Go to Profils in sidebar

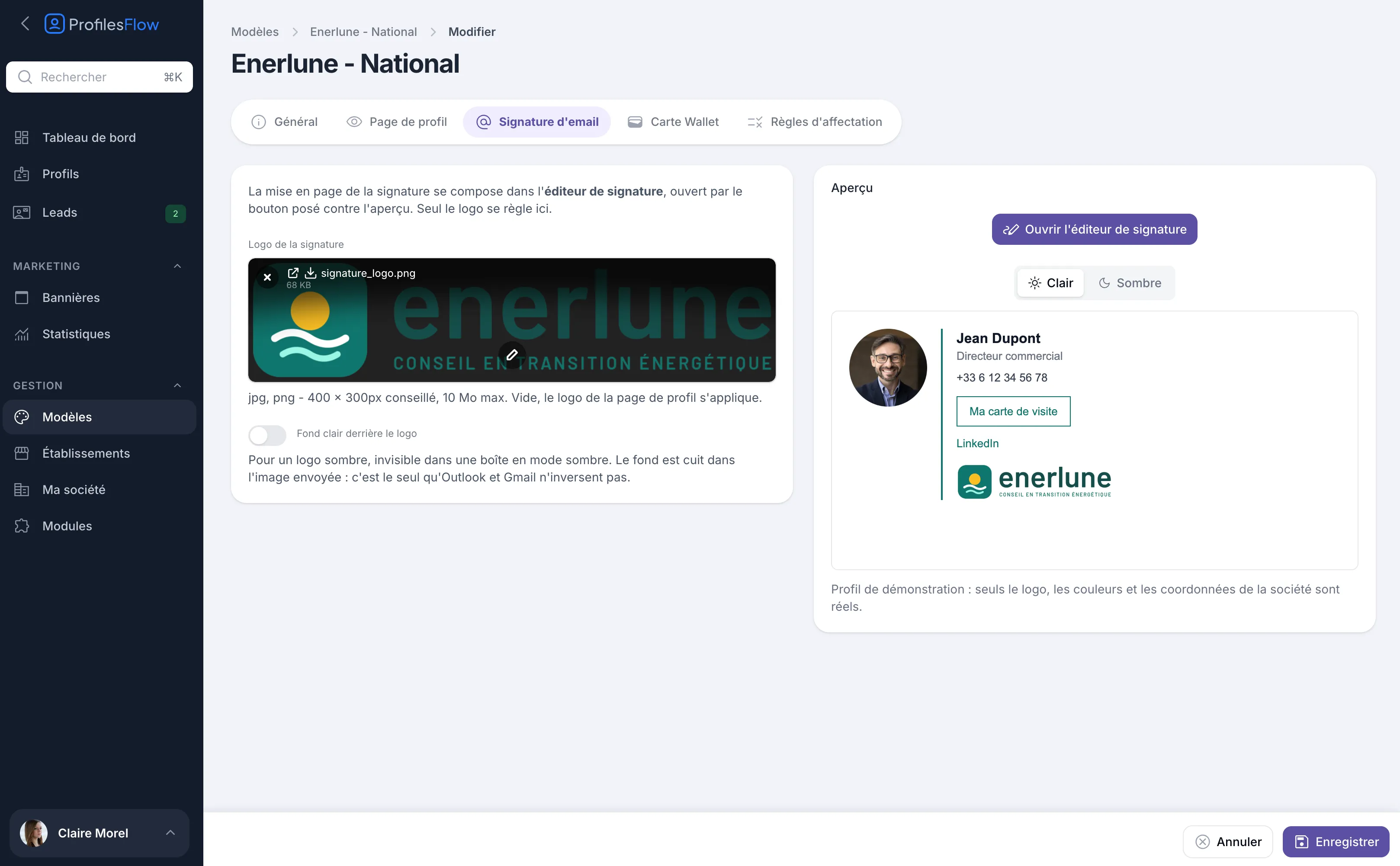coord(100,174)
